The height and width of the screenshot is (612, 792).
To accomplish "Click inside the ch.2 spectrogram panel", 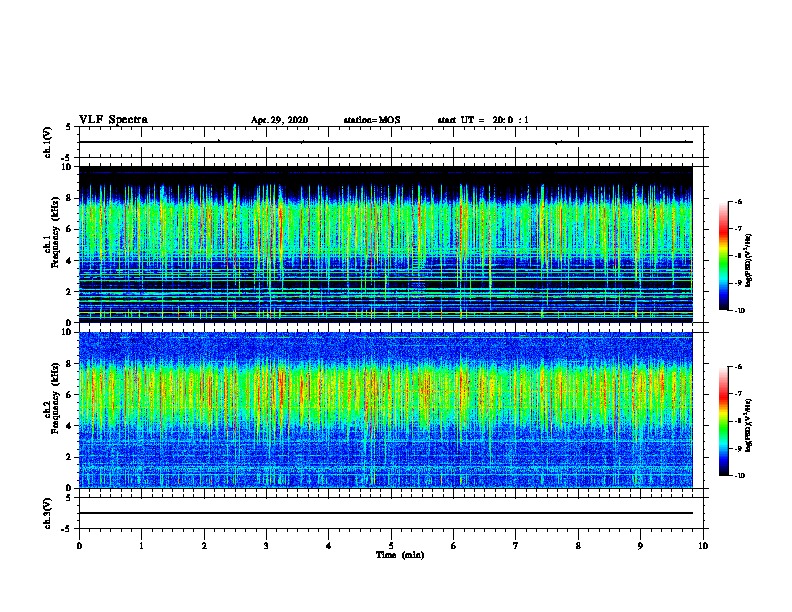I will [x=385, y=410].
